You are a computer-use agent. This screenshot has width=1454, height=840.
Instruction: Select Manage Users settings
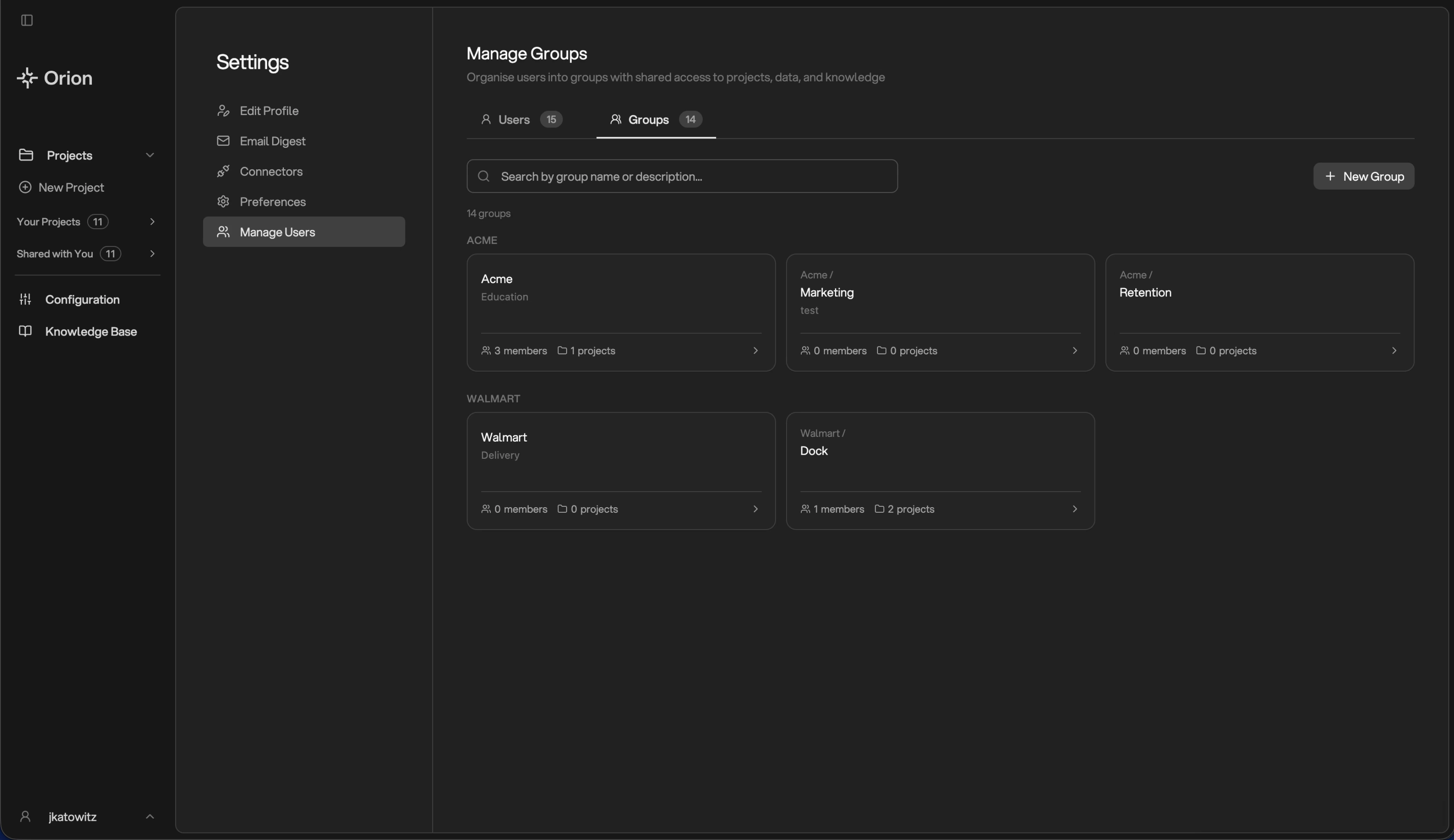(x=304, y=232)
